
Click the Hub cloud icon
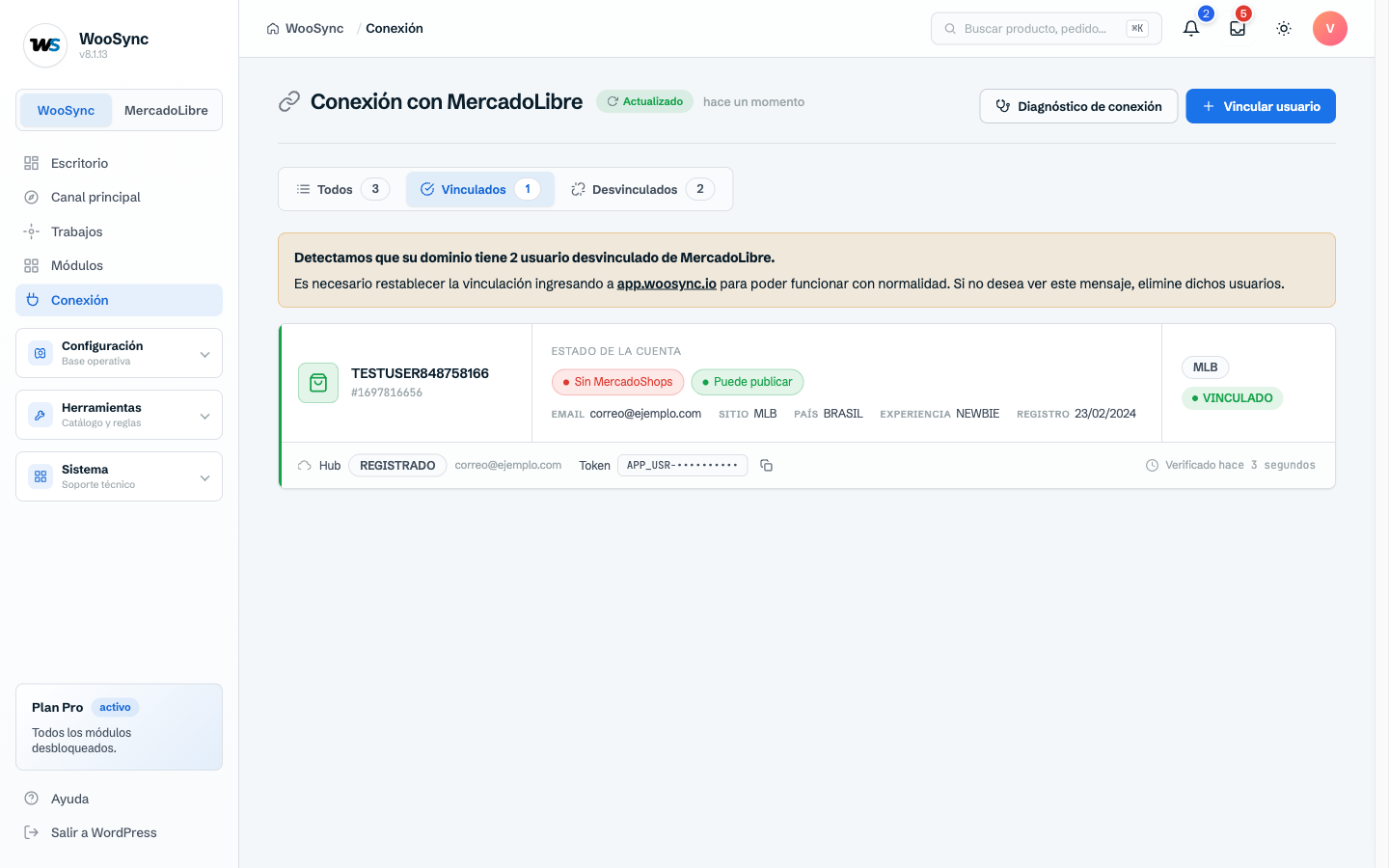pos(305,466)
